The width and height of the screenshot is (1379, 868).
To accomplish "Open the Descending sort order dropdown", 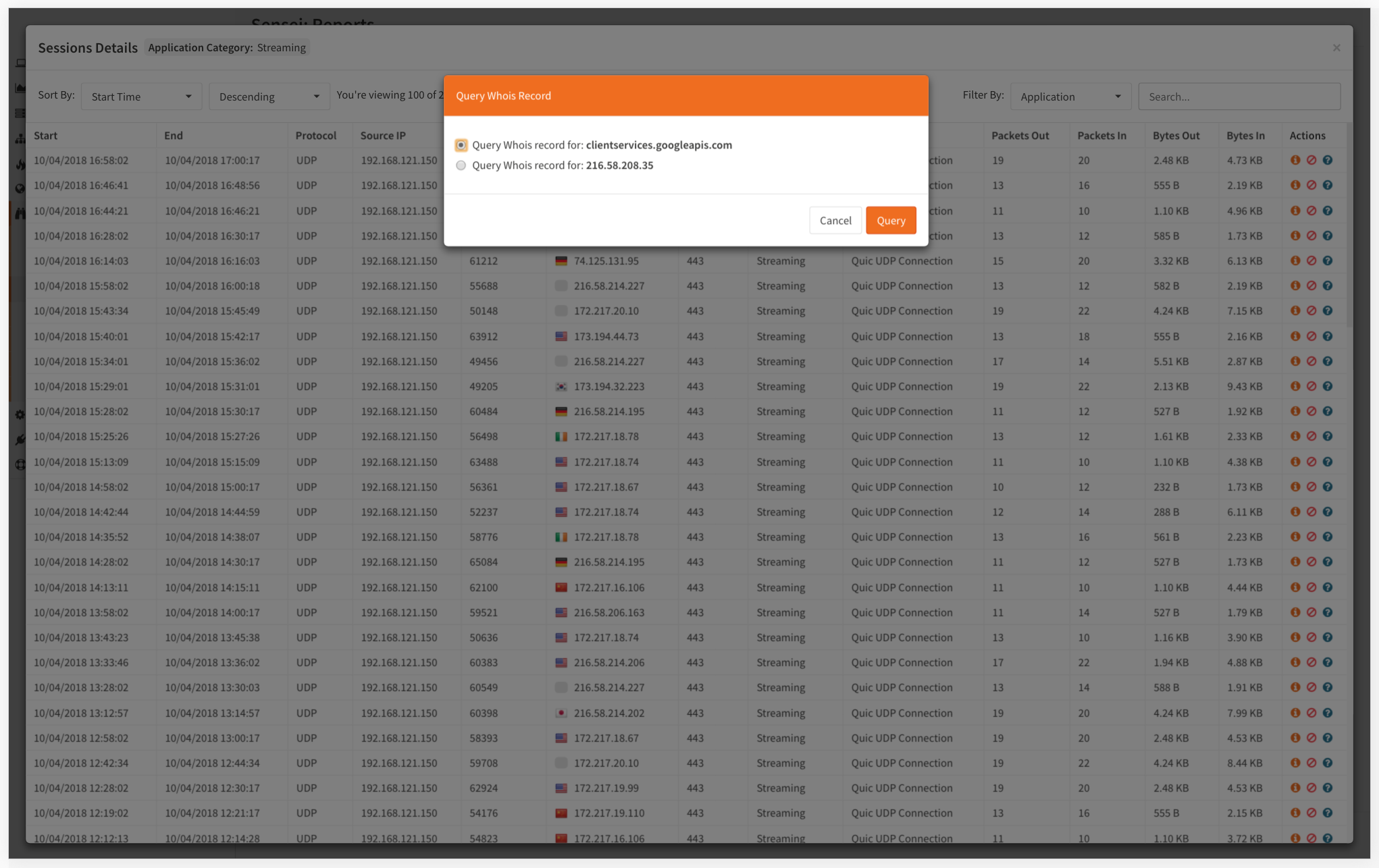I will click(269, 96).
